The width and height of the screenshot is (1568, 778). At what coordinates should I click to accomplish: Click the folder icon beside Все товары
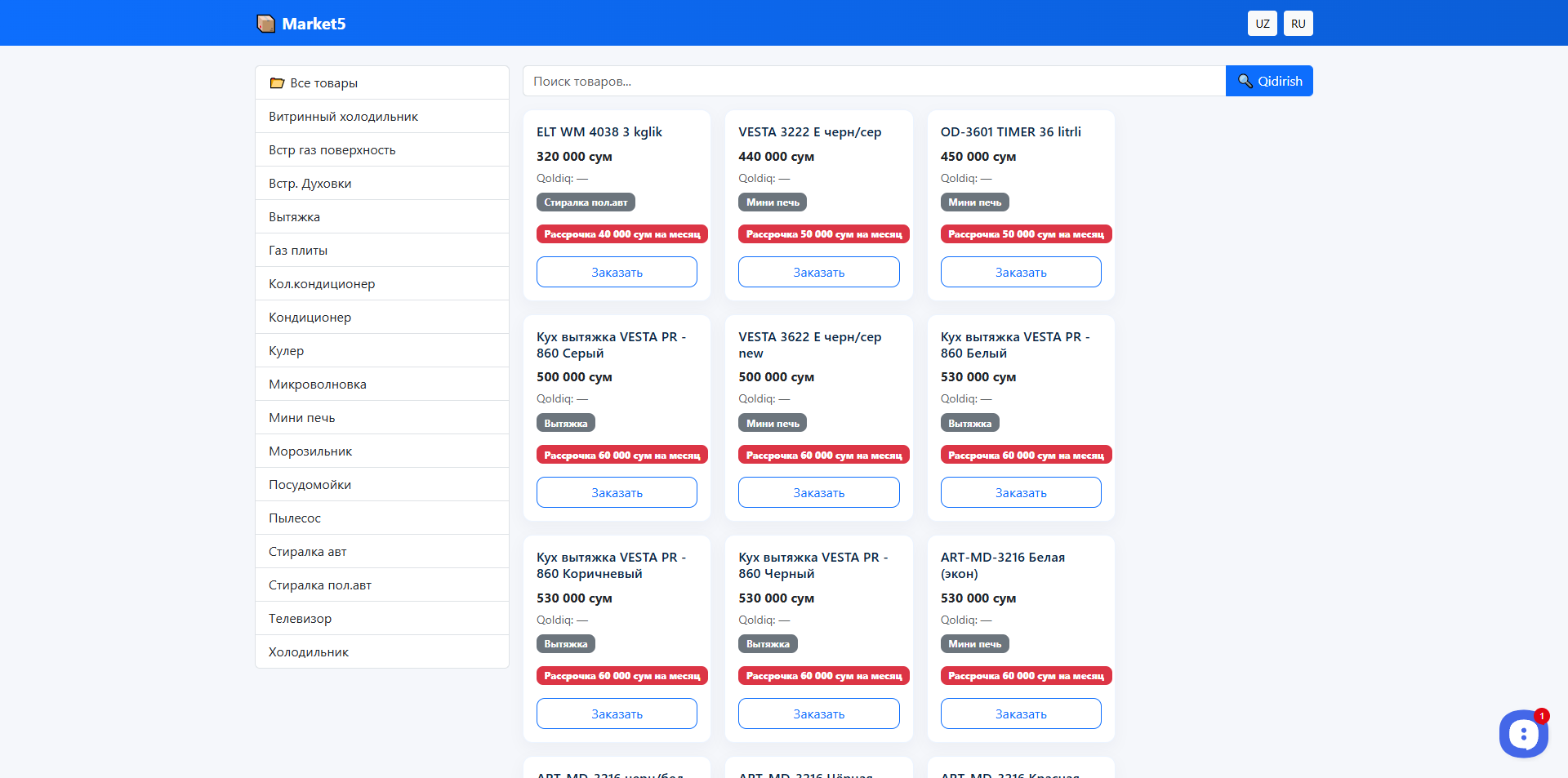[277, 83]
